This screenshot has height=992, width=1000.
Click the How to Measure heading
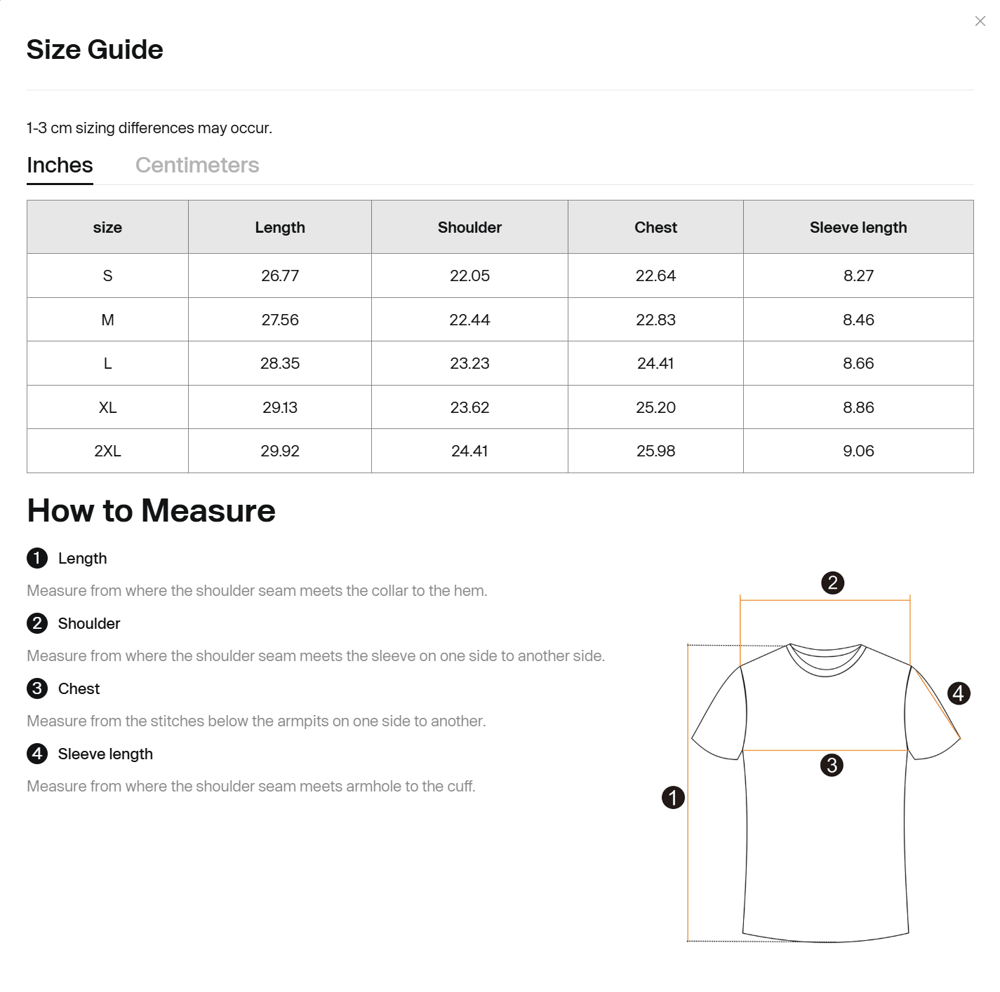tap(151, 510)
